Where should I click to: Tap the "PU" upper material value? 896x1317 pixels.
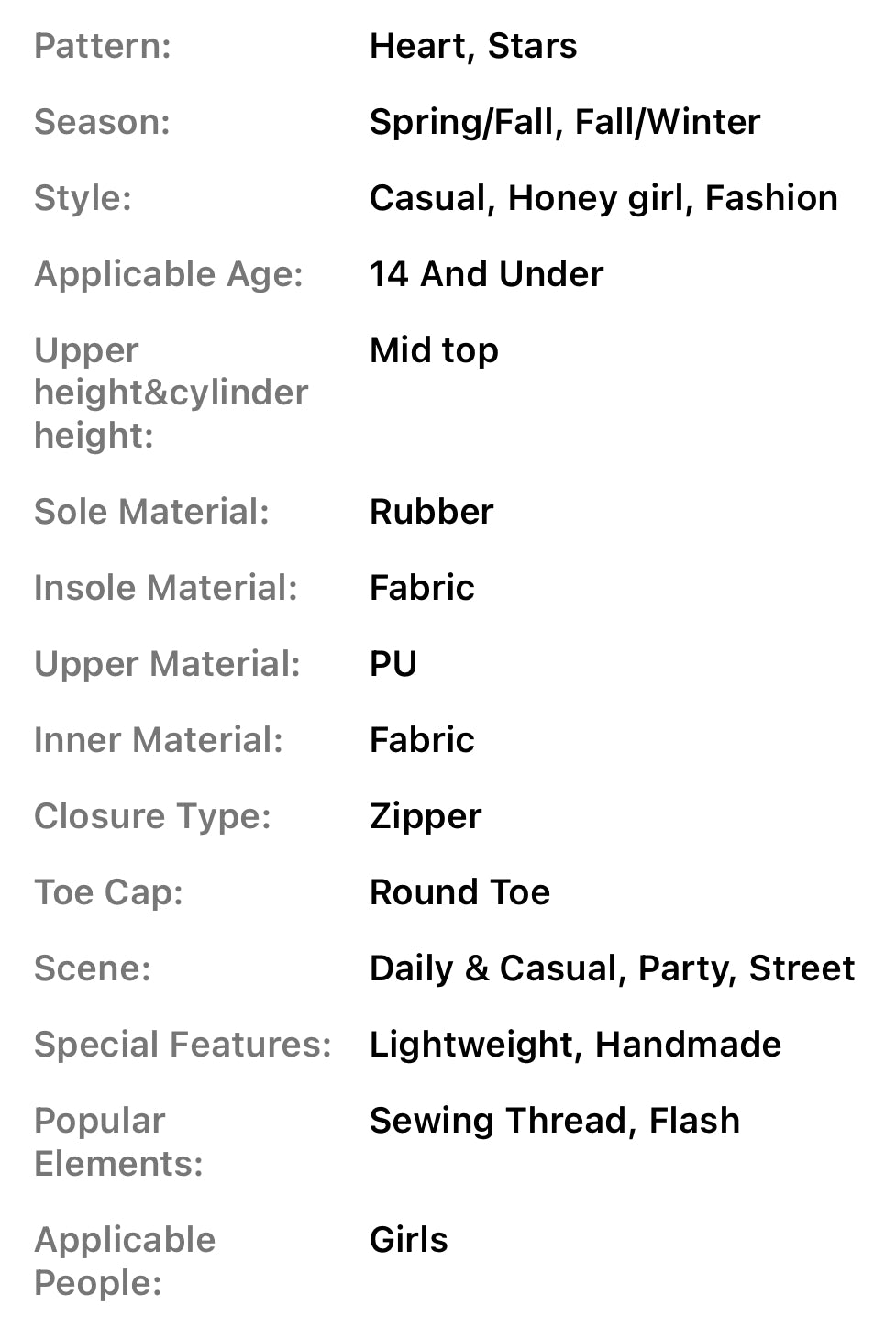(393, 664)
